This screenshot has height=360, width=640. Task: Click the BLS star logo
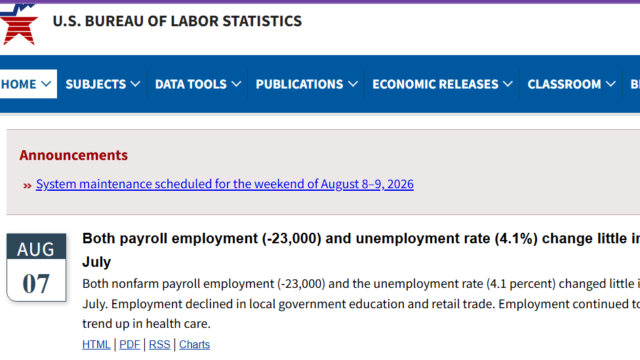point(19,24)
